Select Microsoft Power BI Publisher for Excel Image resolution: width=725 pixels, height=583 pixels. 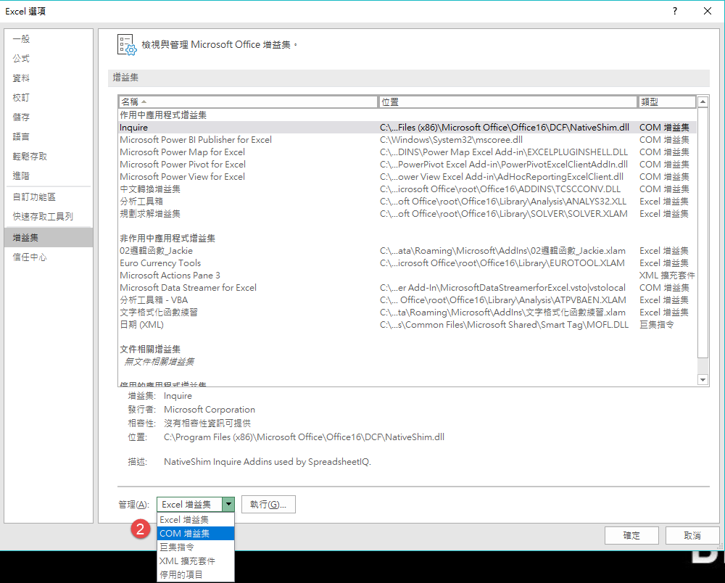click(x=407, y=140)
